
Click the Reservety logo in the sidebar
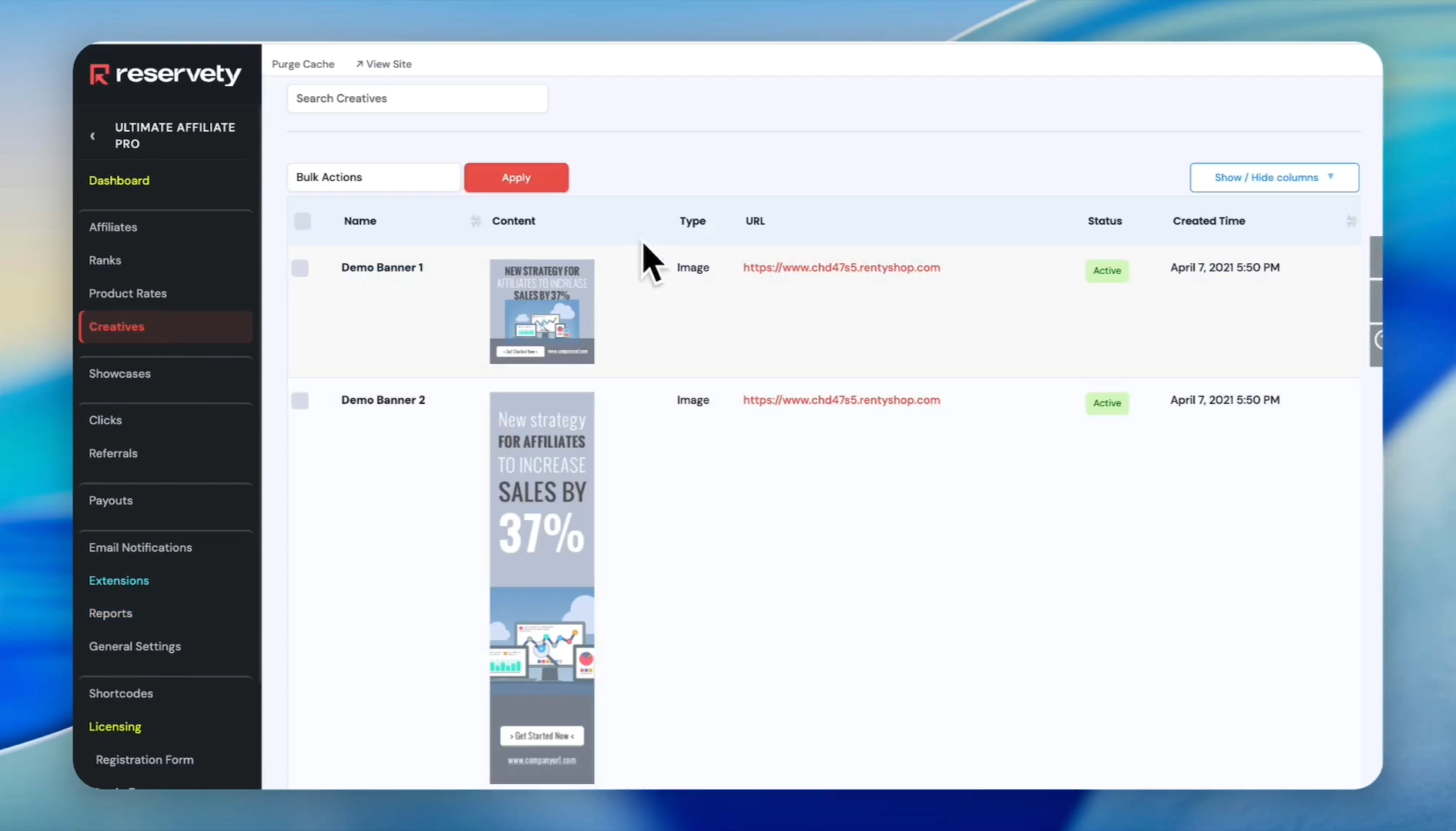tap(165, 75)
